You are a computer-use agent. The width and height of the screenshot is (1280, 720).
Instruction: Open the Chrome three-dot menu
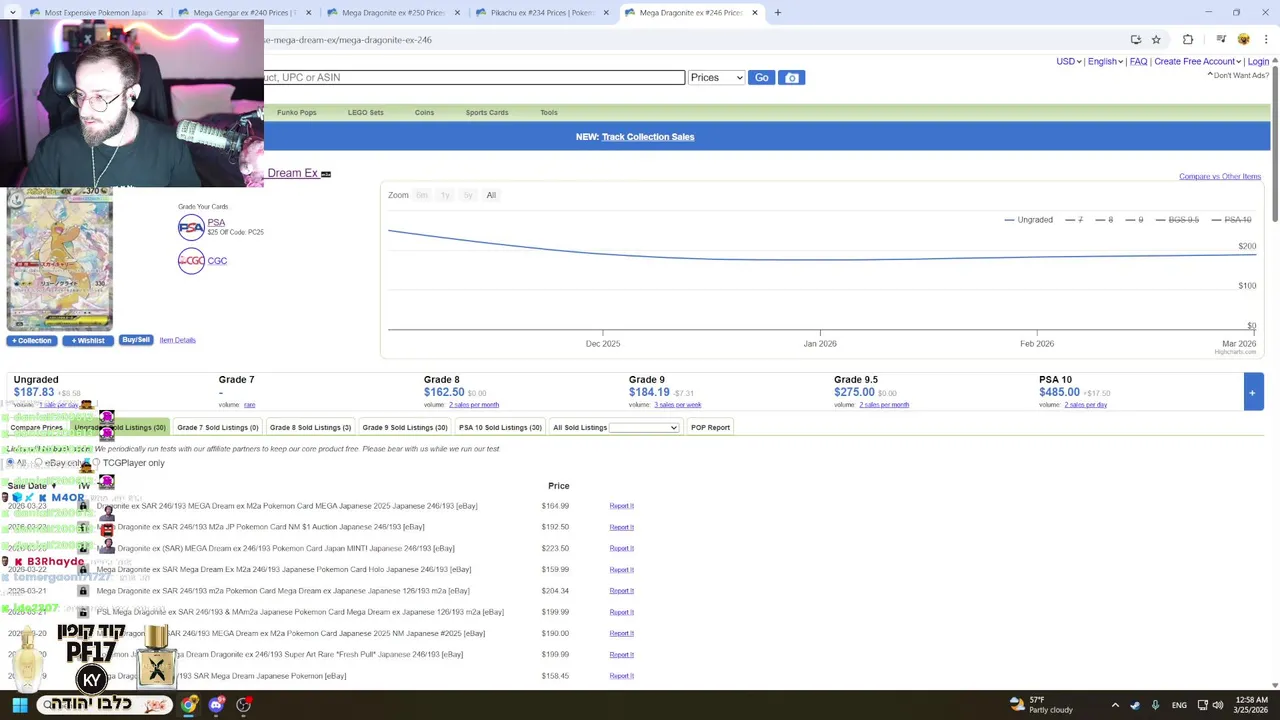tap(1266, 39)
